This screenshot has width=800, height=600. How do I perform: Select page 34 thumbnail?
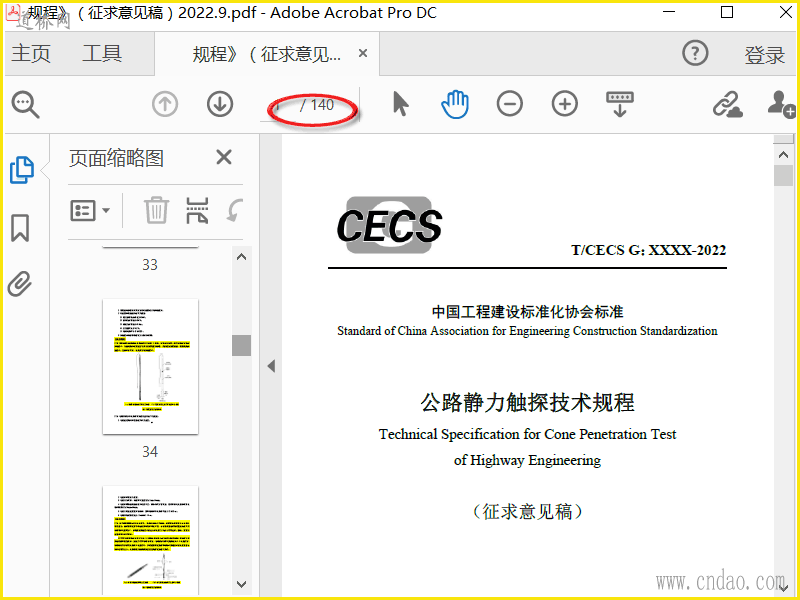pyautogui.click(x=151, y=367)
